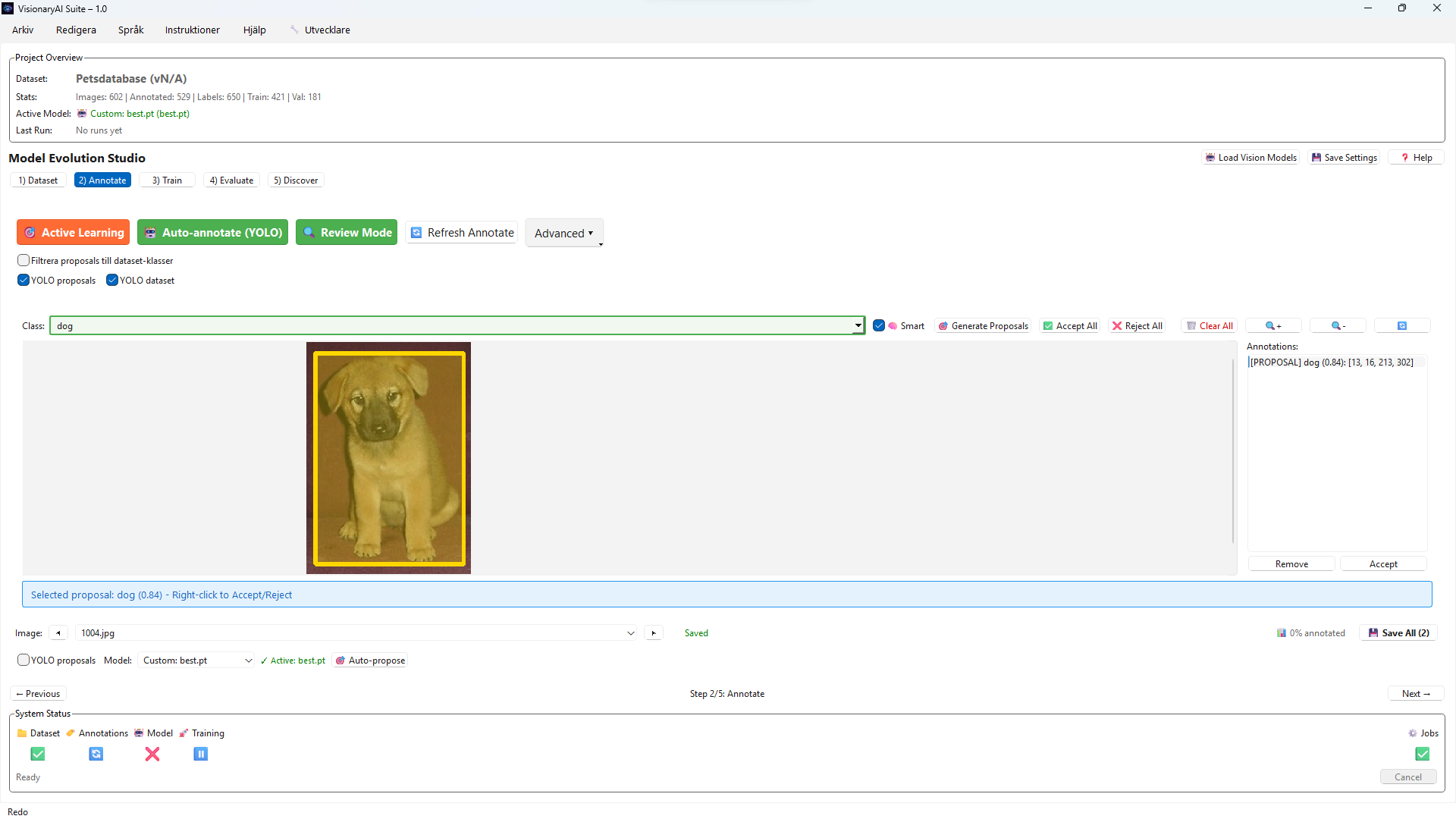Open the Instruktioner menu
1456x819 pixels.
(193, 30)
